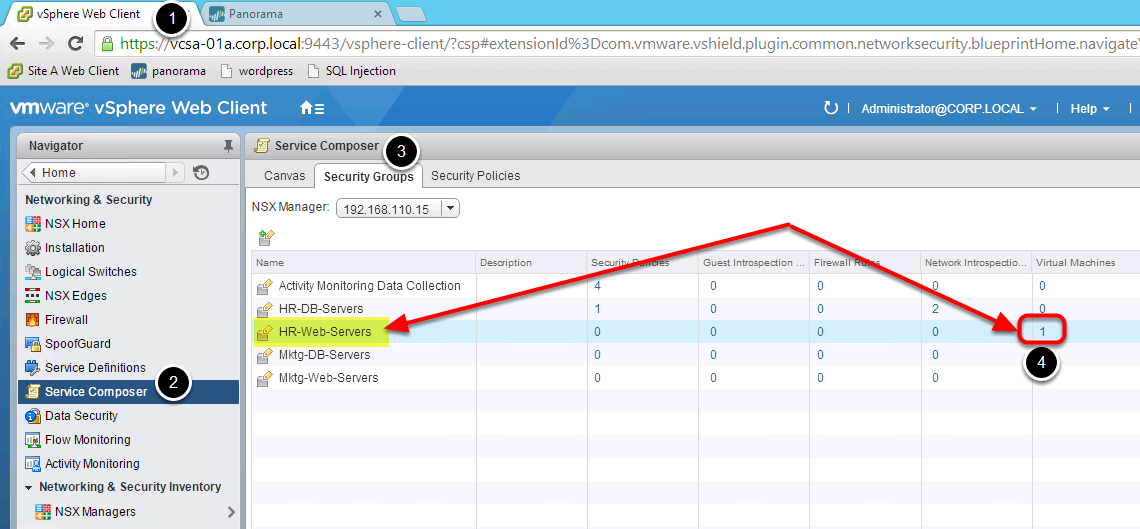Click the NSX Edges icon
1140x529 pixels.
(33, 296)
